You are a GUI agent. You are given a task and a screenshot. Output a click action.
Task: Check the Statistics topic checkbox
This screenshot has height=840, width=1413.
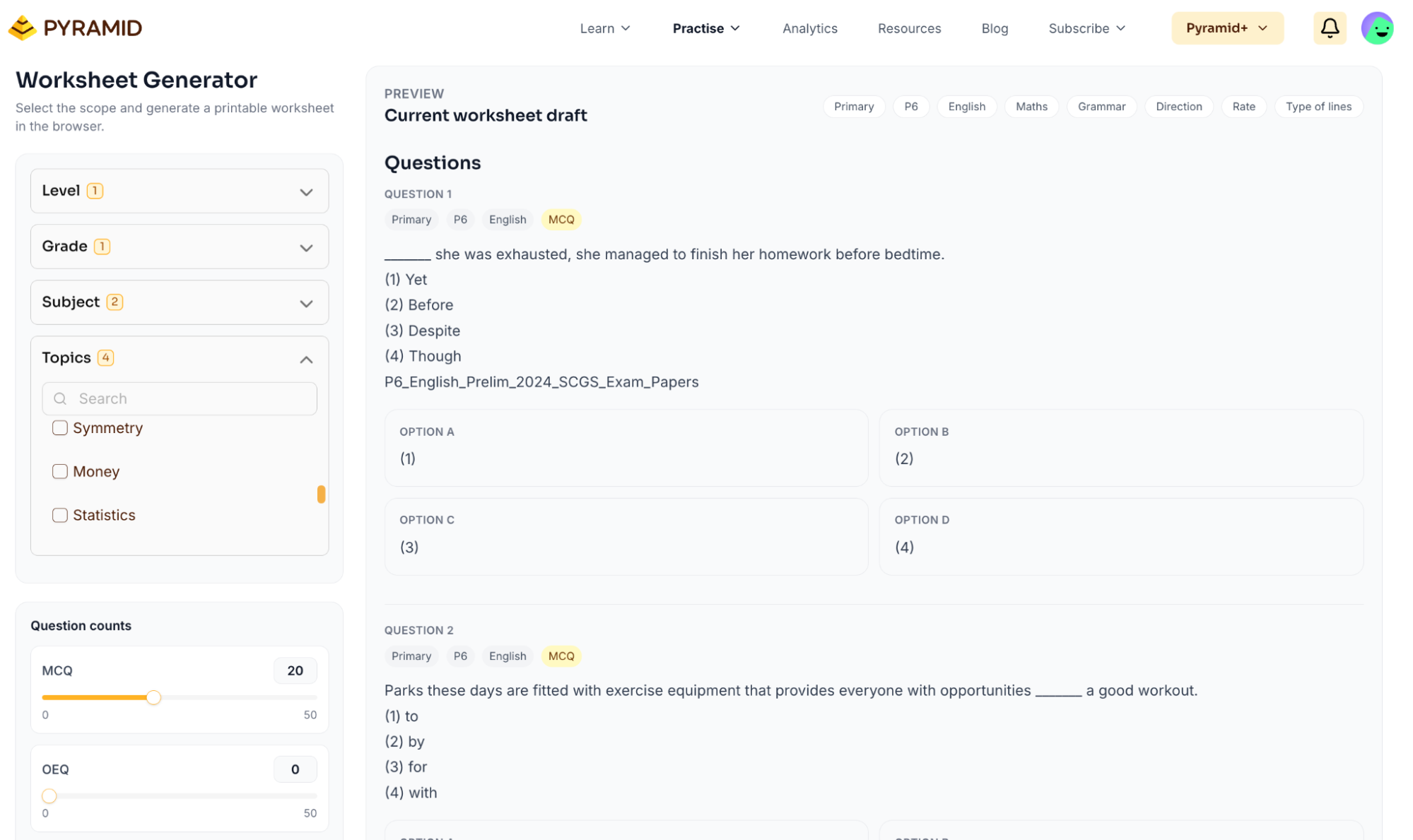point(60,515)
